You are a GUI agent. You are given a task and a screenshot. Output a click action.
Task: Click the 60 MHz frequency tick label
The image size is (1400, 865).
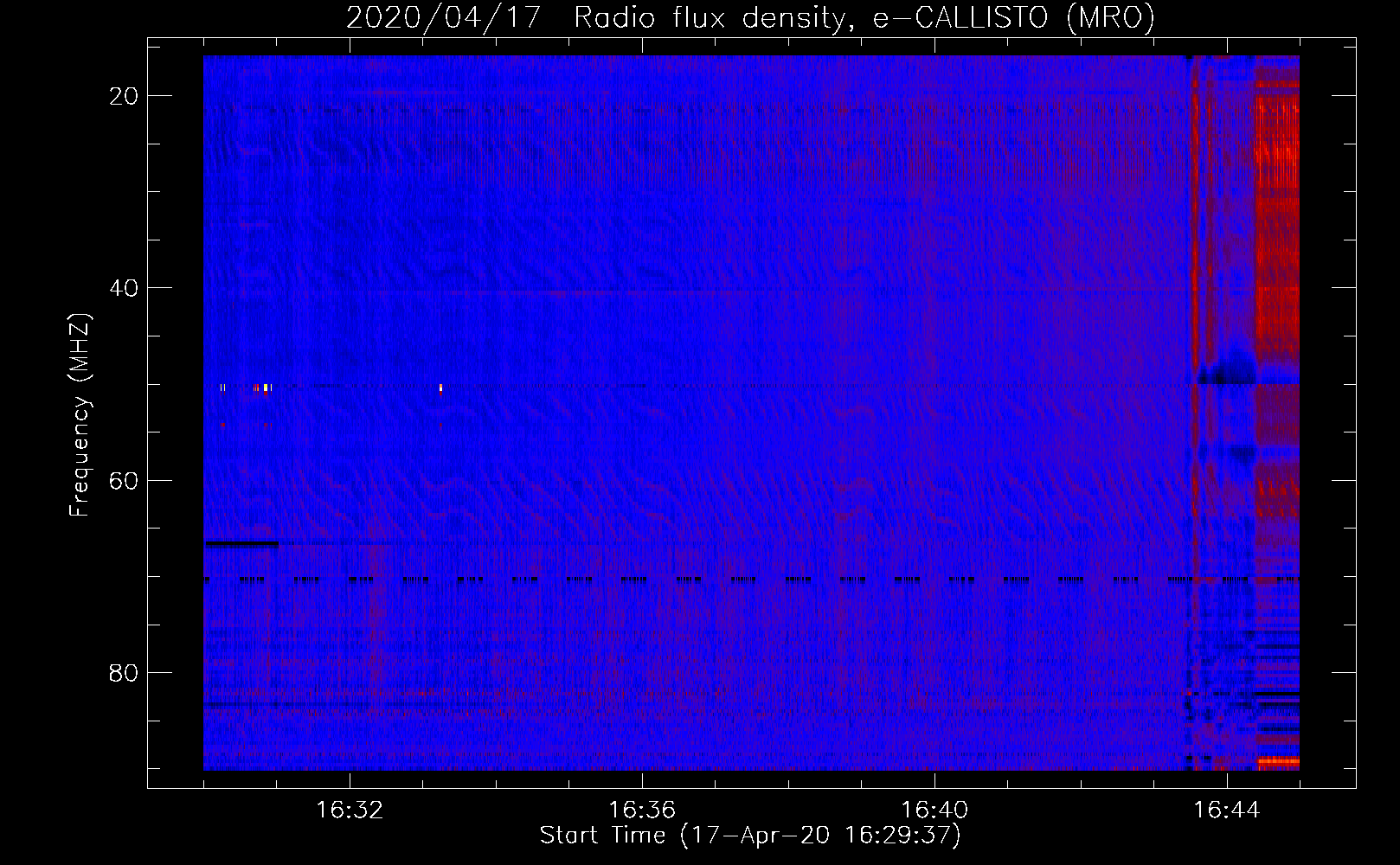click(125, 480)
